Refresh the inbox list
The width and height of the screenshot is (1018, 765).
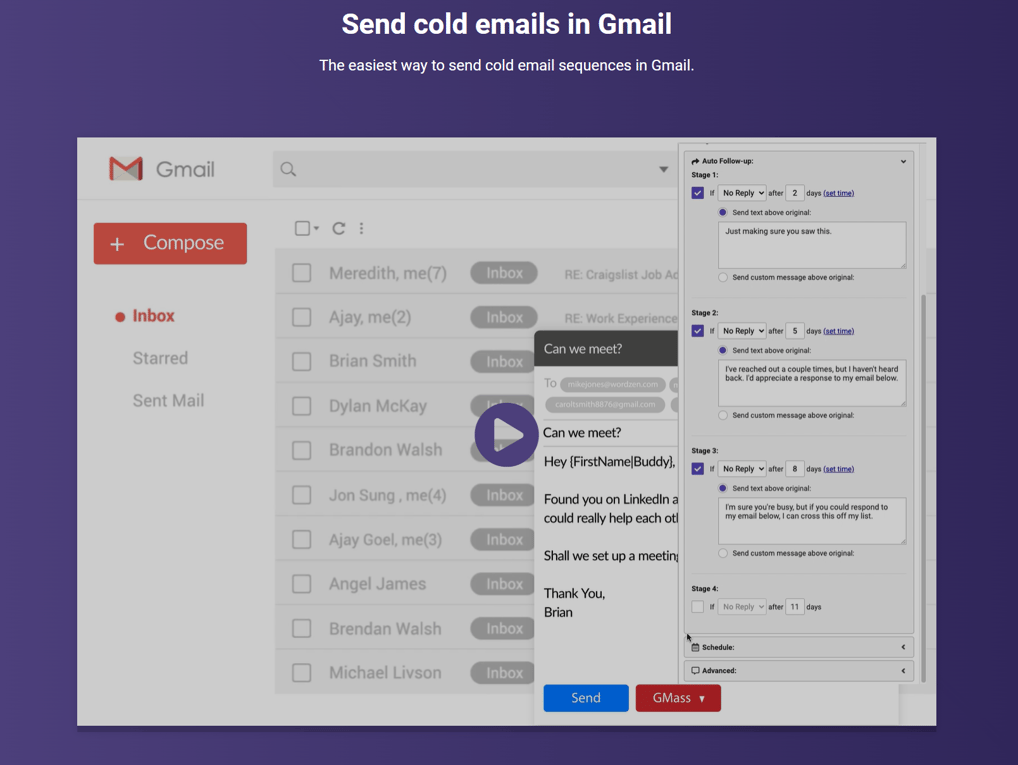tap(338, 229)
